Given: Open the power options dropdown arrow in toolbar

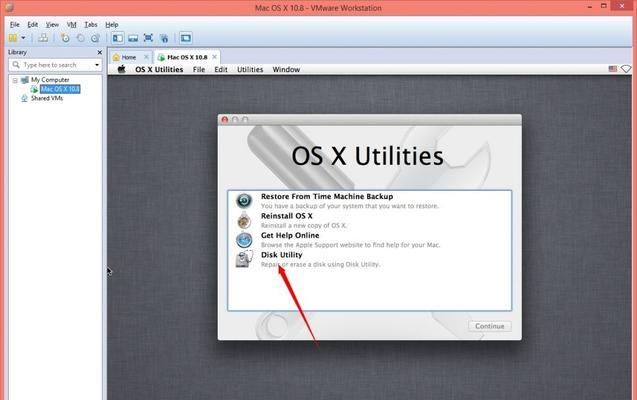Looking at the screenshot, I should coord(23,38).
